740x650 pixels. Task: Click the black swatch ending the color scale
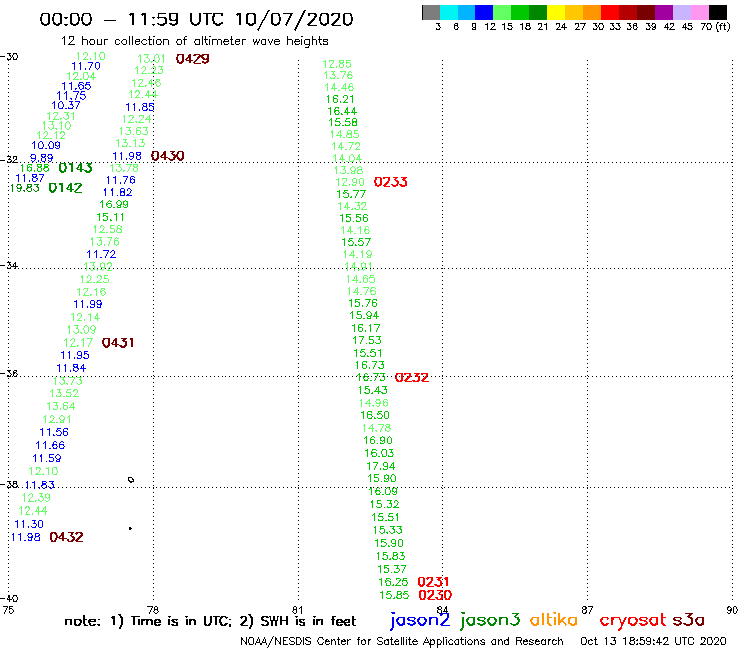tap(717, 12)
